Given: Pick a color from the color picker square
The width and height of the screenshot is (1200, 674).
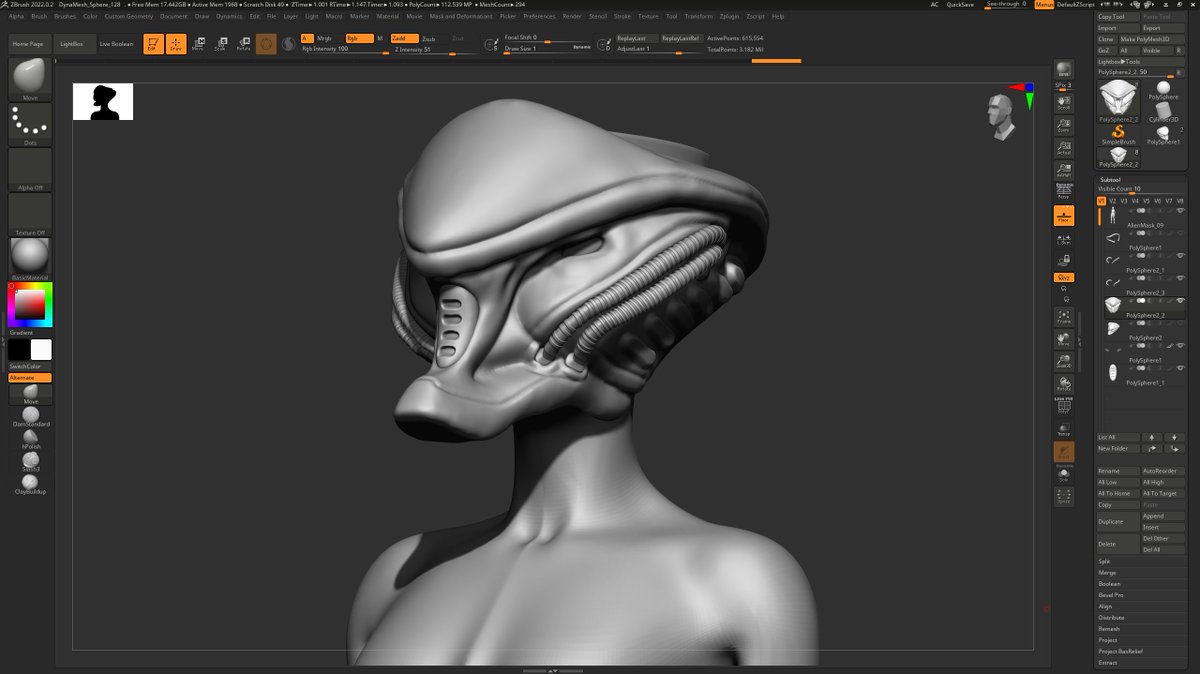Looking at the screenshot, I should 30,305.
